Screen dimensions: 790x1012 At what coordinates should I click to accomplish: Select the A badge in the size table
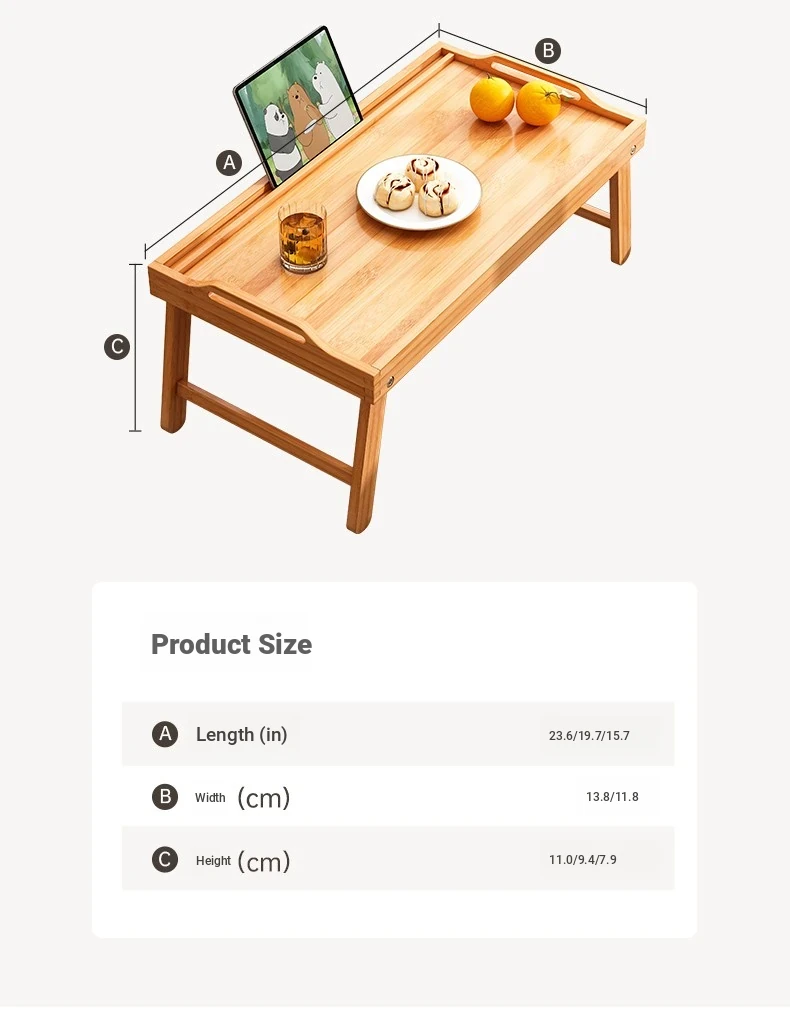coord(165,734)
